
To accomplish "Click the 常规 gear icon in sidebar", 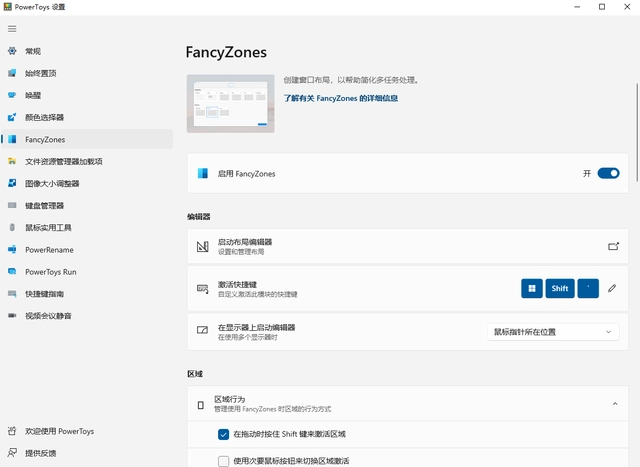I will pyautogui.click(x=12, y=51).
